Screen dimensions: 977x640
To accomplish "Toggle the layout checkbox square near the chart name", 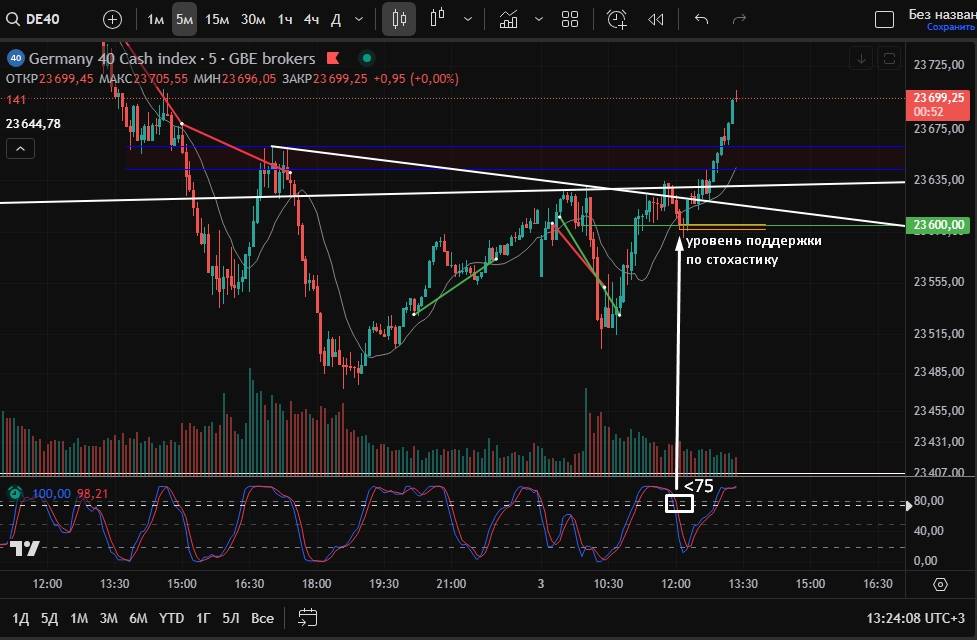I will coord(884,19).
